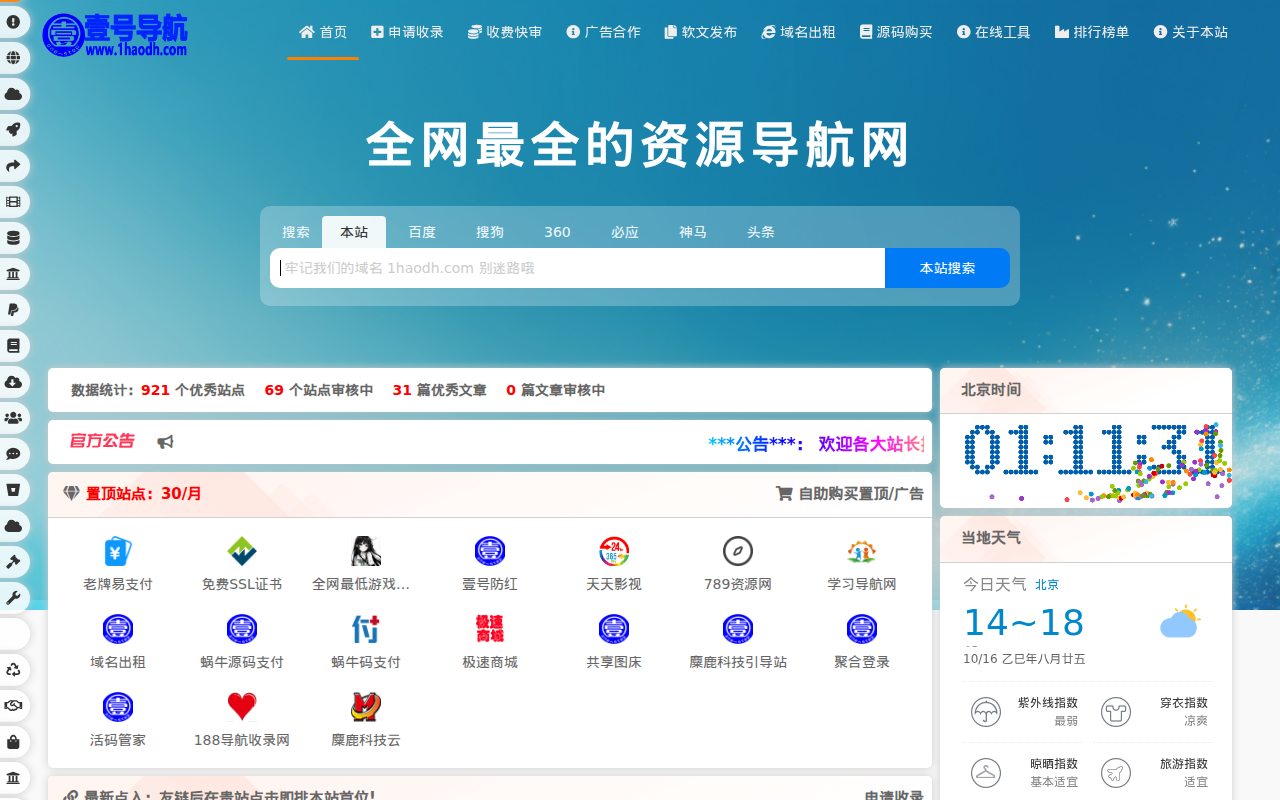
Task: Open the 排行榜单 navigation menu
Action: (1091, 32)
